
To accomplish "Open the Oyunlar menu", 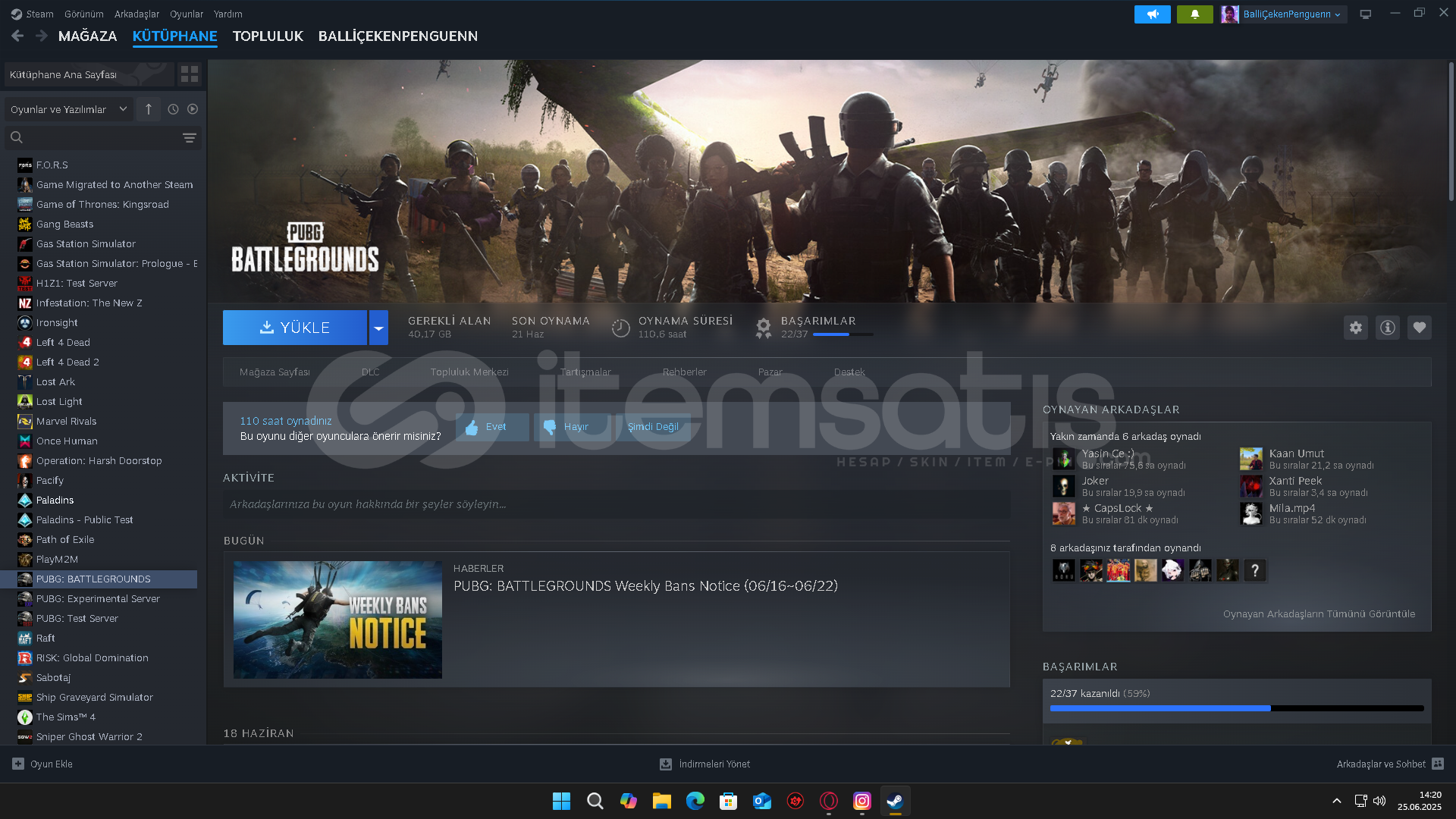I will [187, 14].
